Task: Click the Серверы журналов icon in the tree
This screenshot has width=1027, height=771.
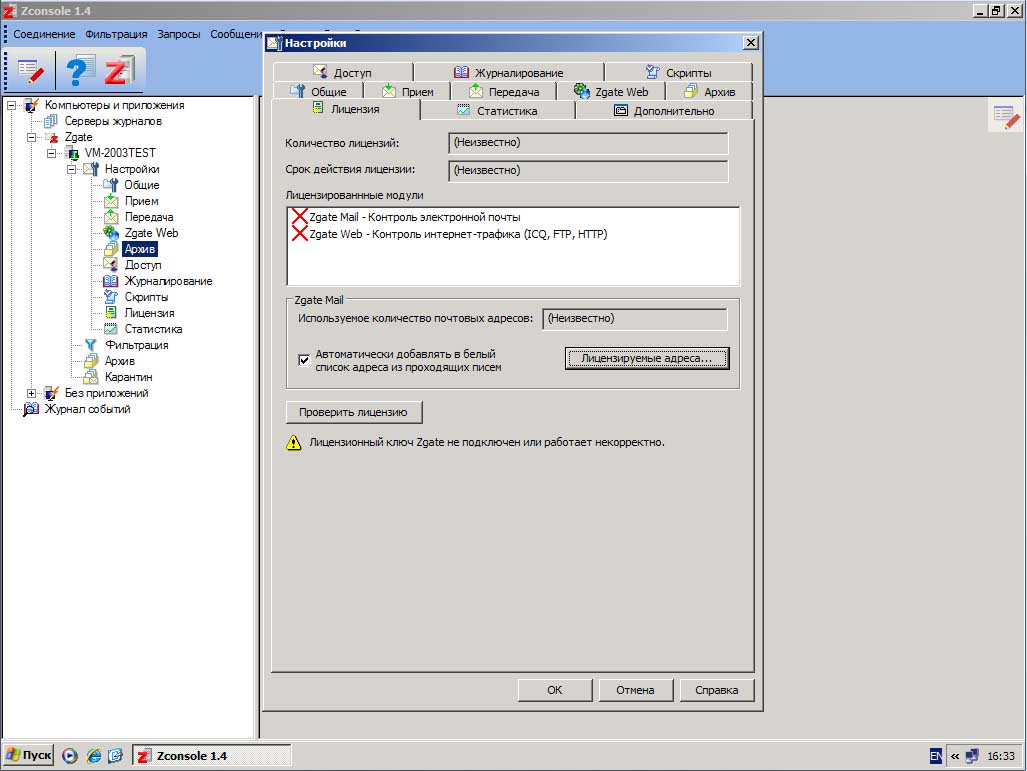Action: pos(50,121)
